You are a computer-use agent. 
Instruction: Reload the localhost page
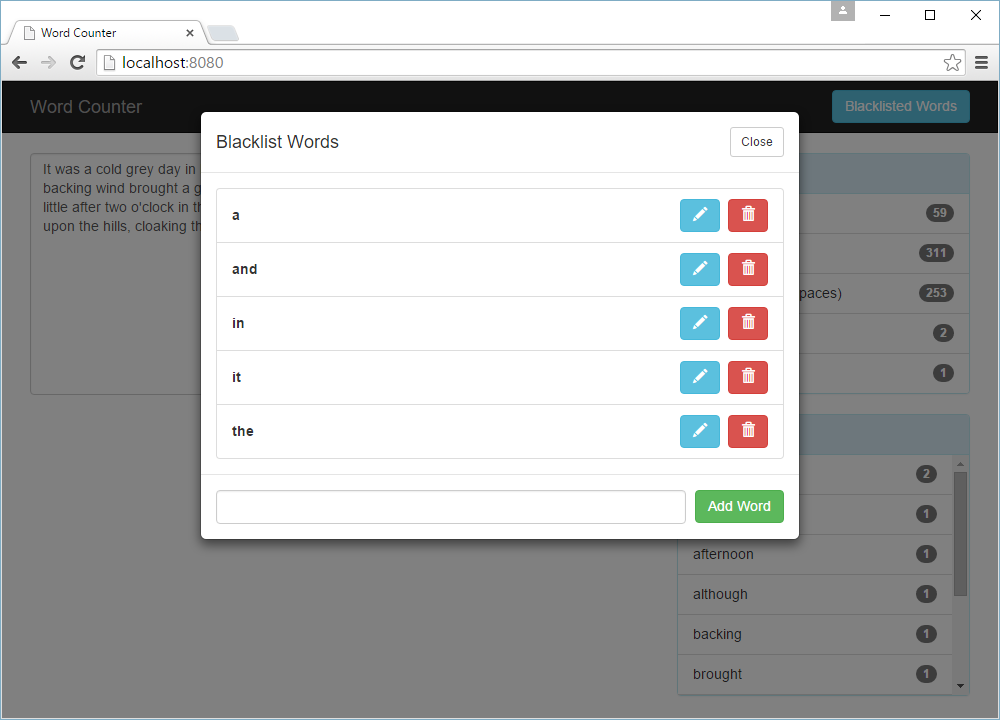tap(77, 62)
